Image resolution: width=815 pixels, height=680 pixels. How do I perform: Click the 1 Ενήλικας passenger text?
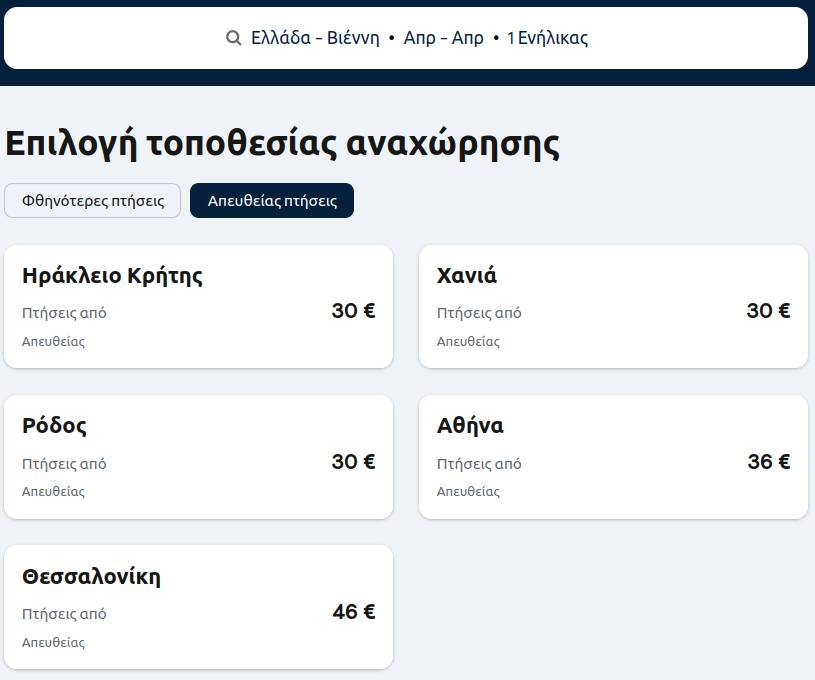point(547,38)
